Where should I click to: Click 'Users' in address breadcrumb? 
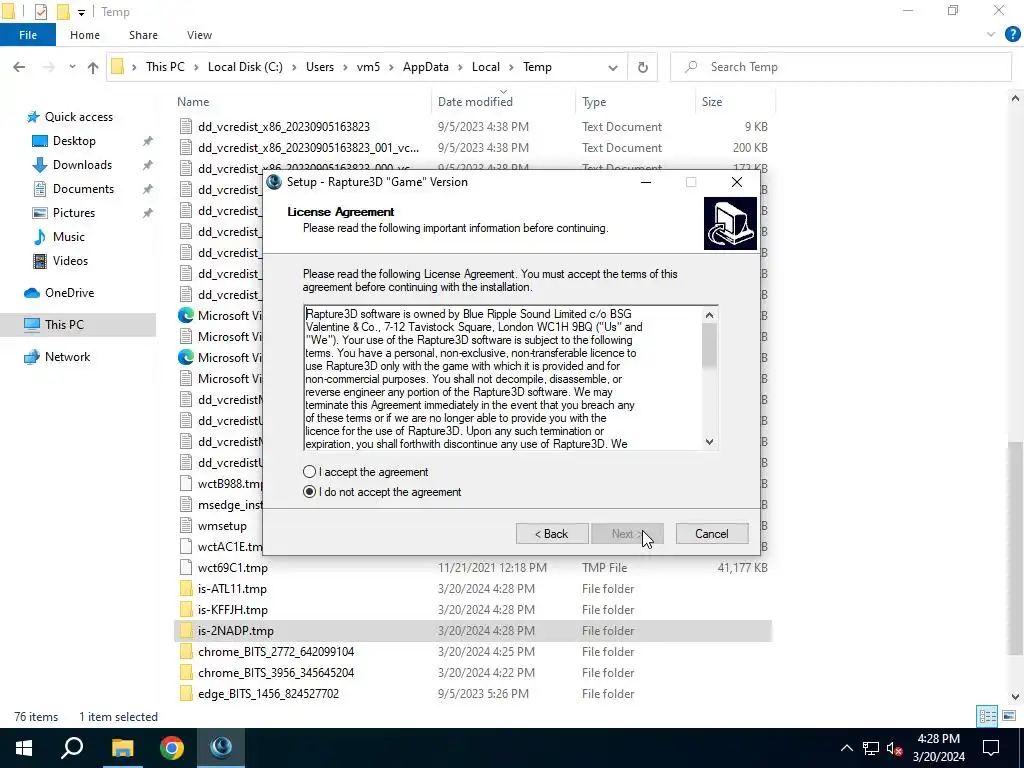click(320, 67)
